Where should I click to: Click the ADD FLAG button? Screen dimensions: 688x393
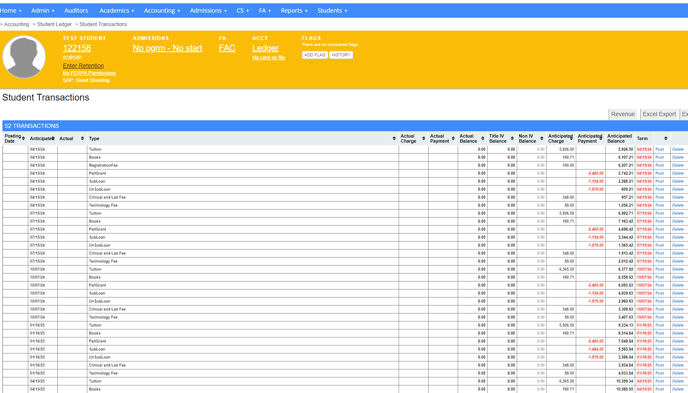[x=315, y=55]
